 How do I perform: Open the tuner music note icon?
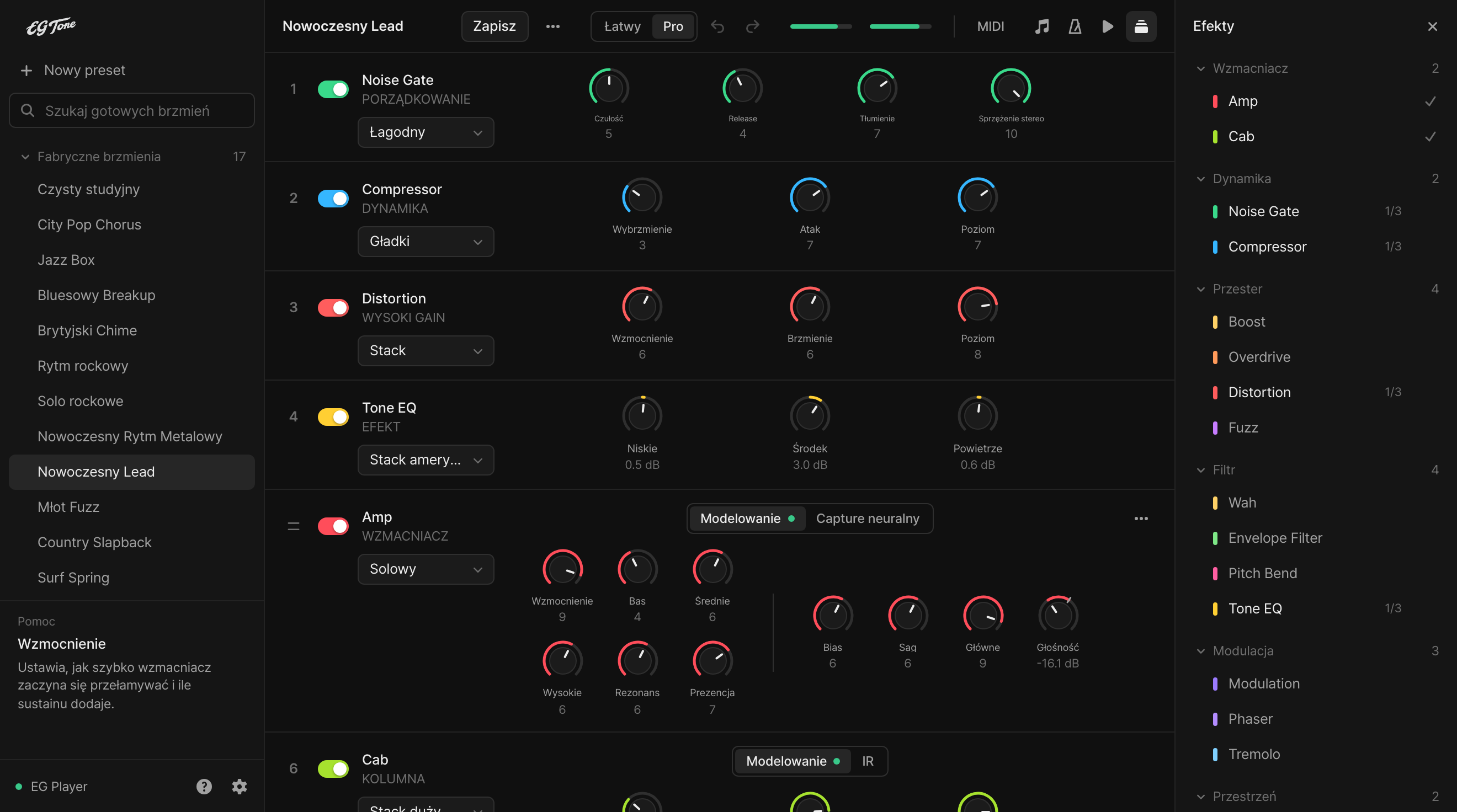point(1042,26)
